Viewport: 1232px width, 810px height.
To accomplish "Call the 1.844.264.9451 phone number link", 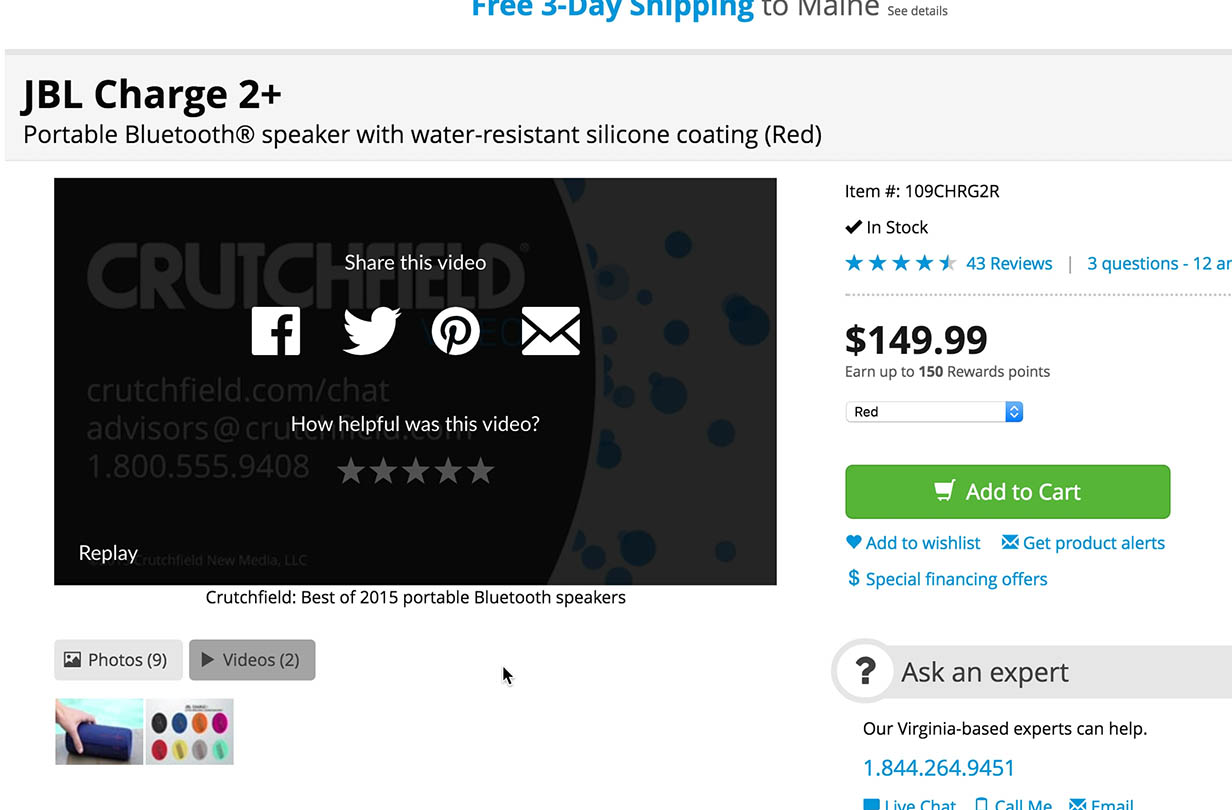I will point(939,768).
